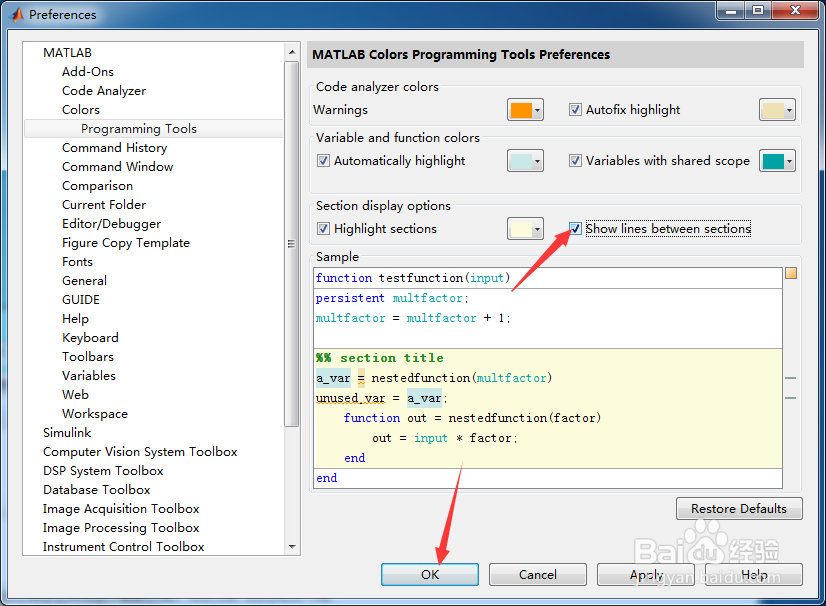Toggle the Highlight sections checkbox
Image resolution: width=826 pixels, height=606 pixels.
323,229
